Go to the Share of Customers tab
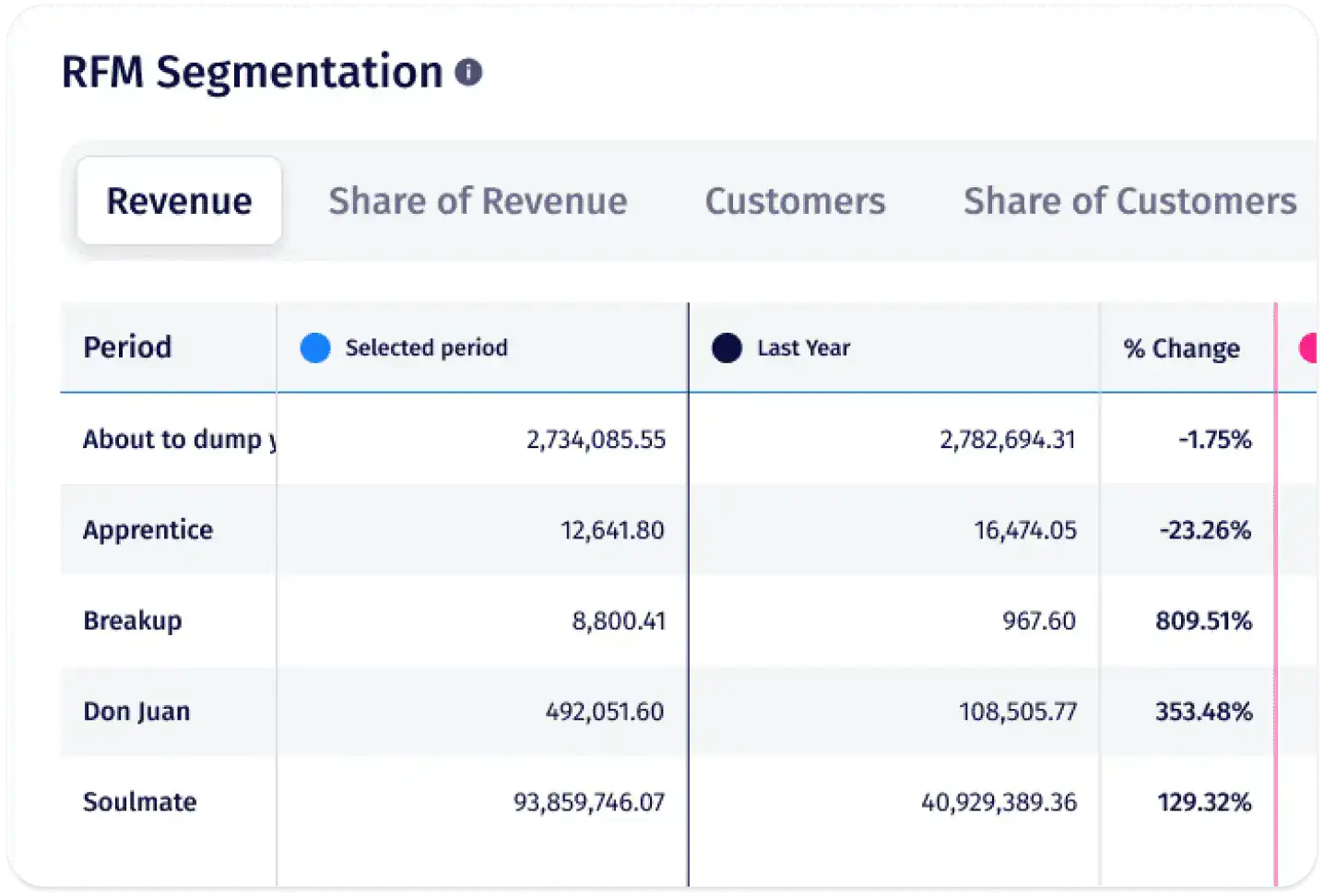The image size is (1324, 896). (x=1129, y=201)
